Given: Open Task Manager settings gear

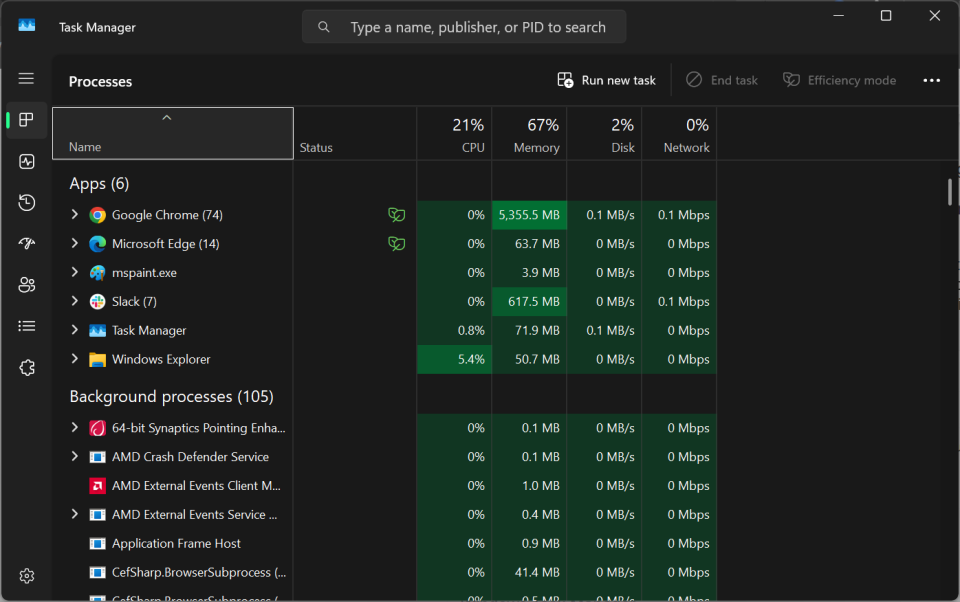Looking at the screenshot, I should 27,576.
